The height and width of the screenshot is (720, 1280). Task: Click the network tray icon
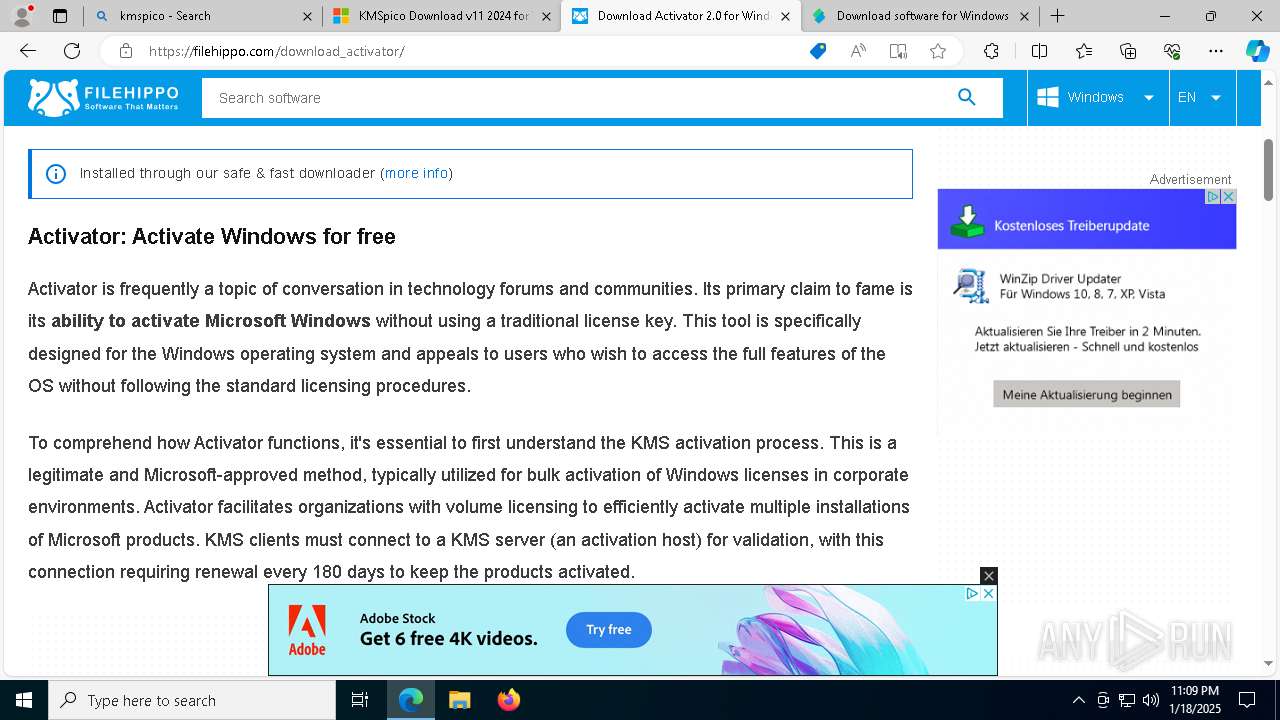point(1127,700)
